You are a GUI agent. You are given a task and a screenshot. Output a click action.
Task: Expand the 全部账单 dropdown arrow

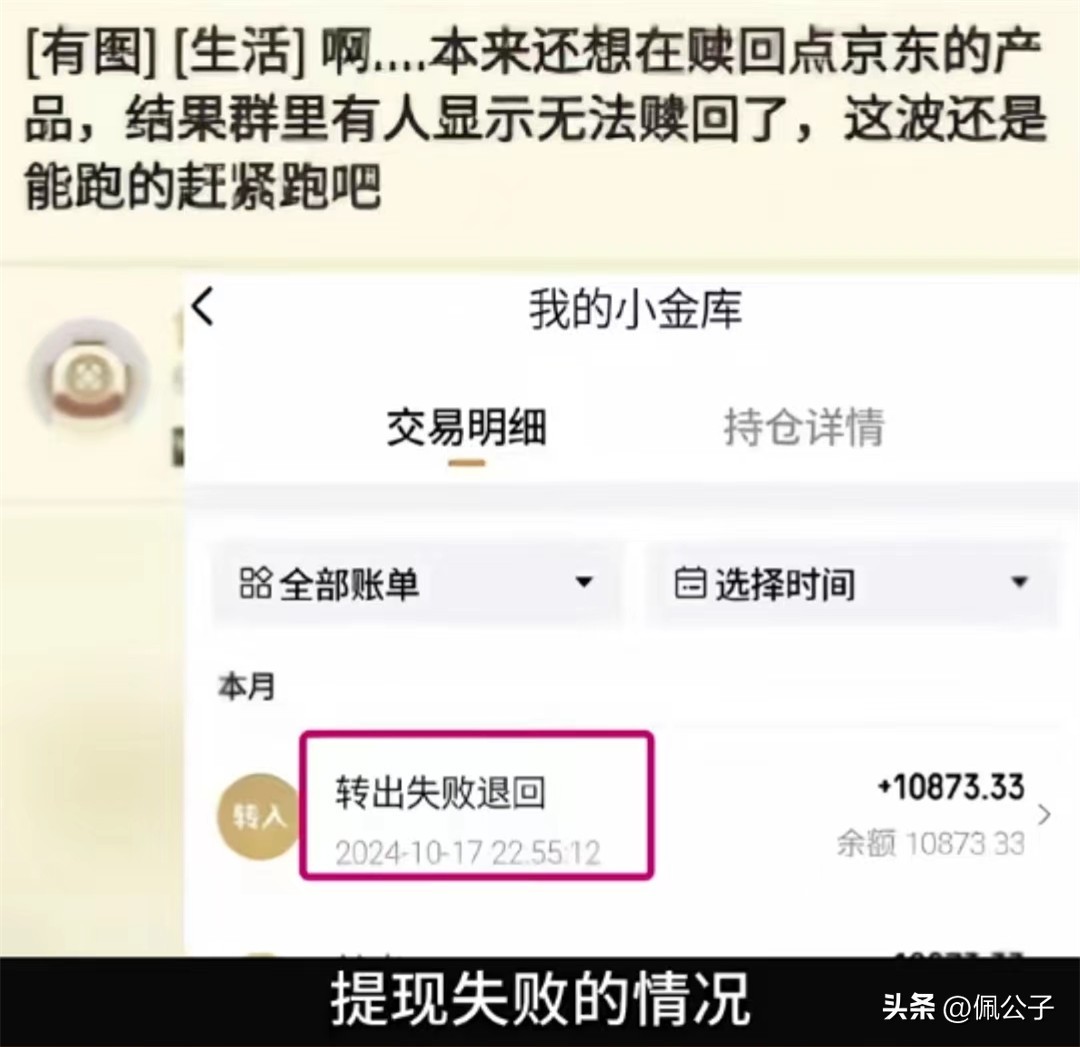[x=584, y=582]
